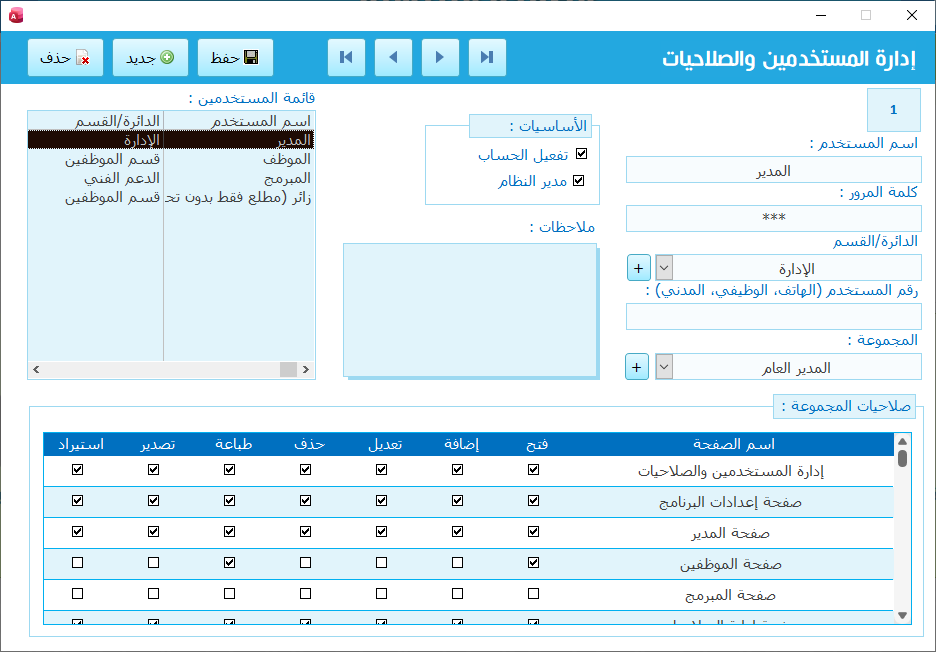The width and height of the screenshot is (936, 652).
Task: Click the plus button beside the department (الدائرة/القسم) field
Action: pyautogui.click(x=638, y=268)
